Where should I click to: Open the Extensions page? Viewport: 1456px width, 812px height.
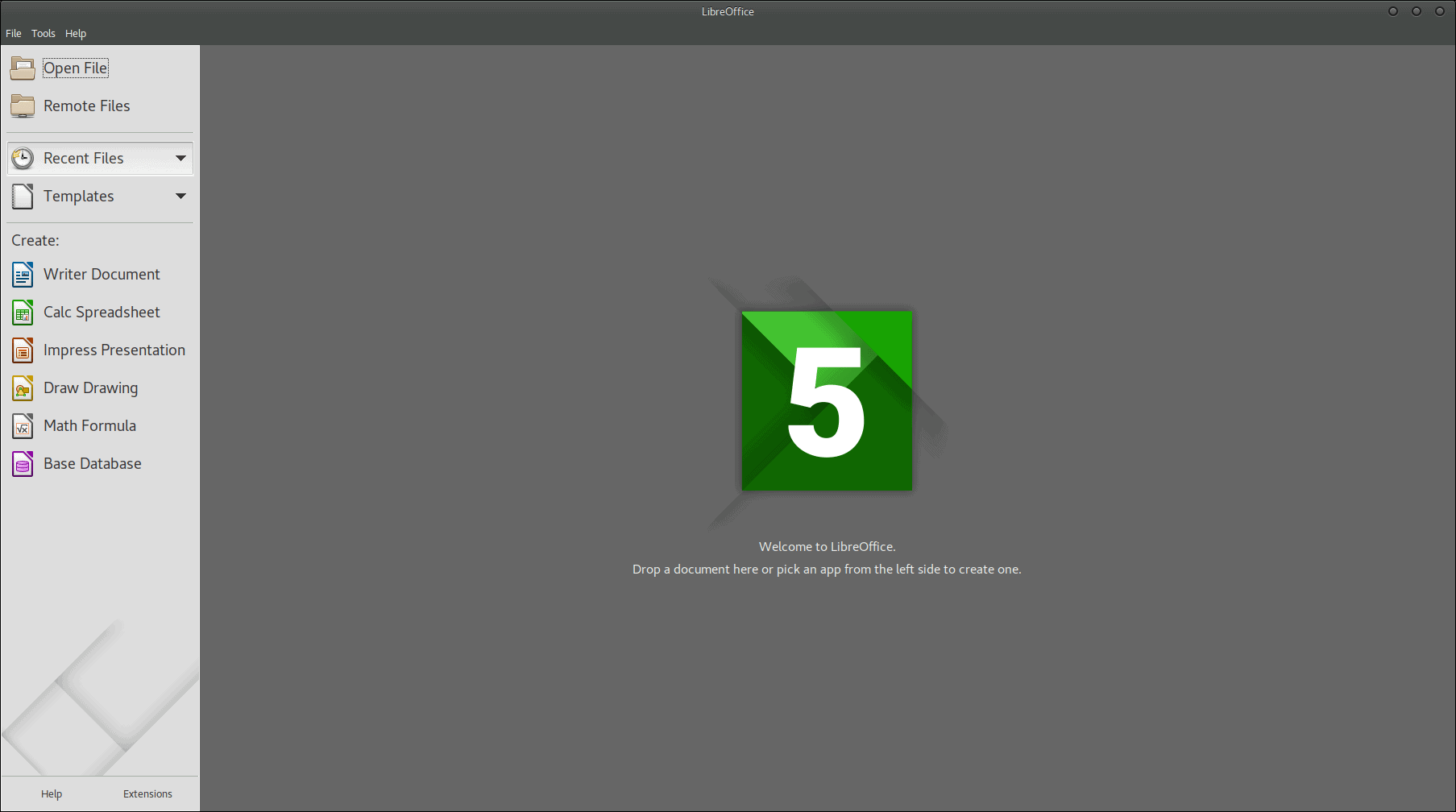coord(147,793)
